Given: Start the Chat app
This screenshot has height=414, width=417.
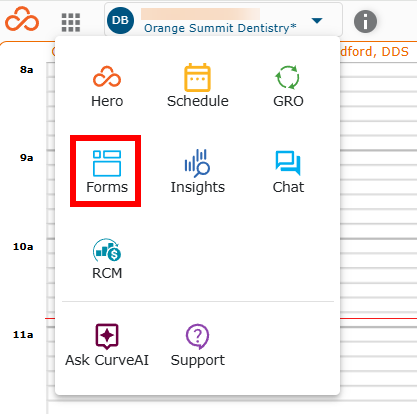Looking at the screenshot, I should (288, 172).
